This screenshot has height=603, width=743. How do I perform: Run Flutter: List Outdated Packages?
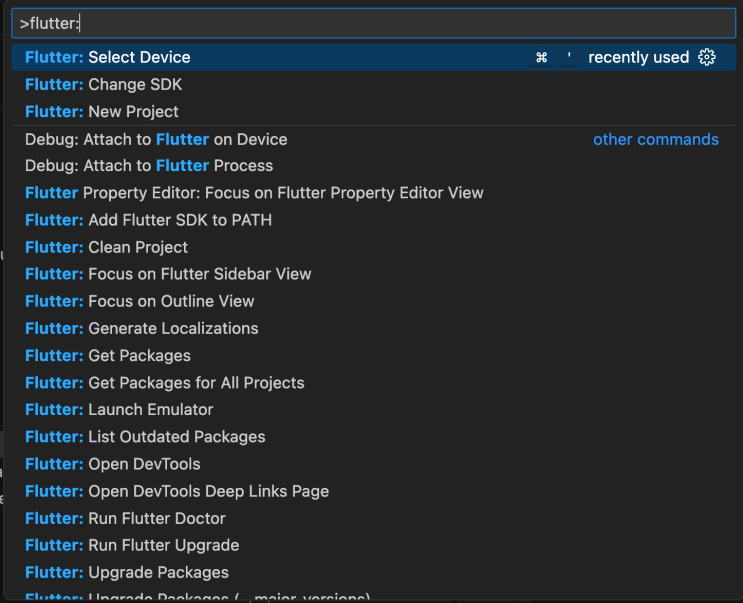373,437
